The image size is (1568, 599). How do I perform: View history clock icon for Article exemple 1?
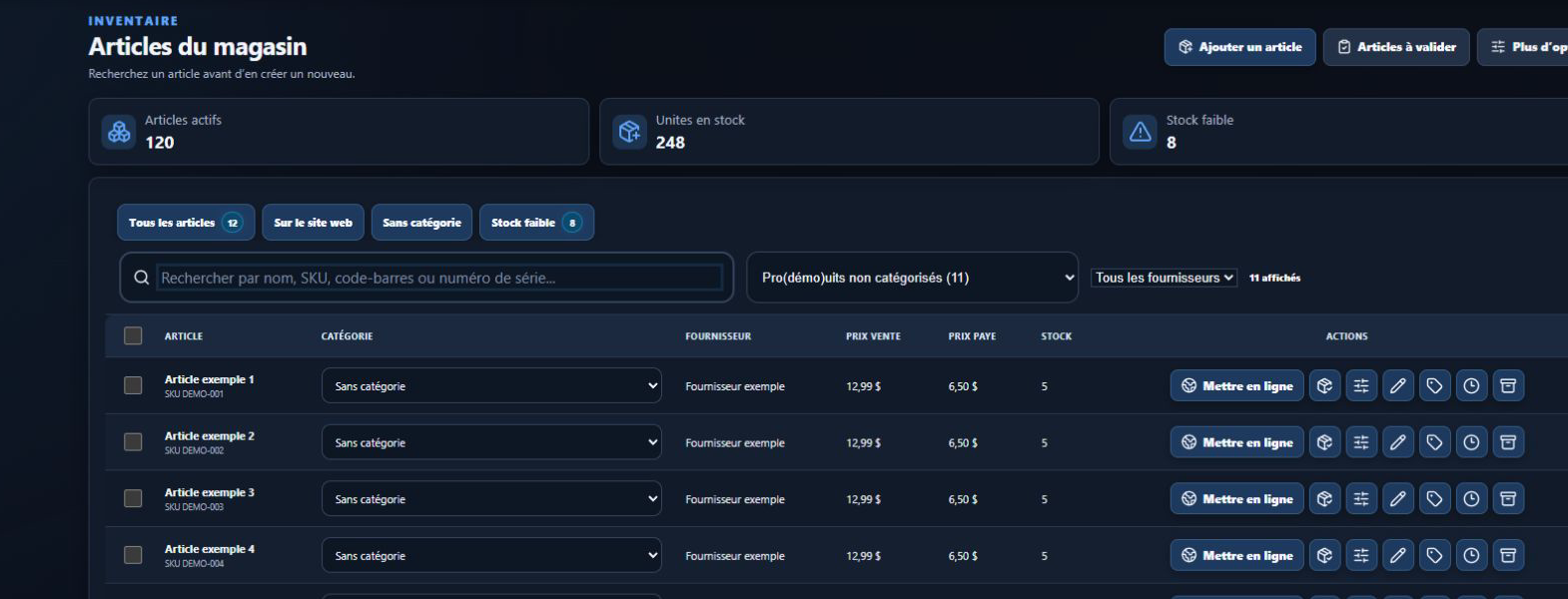(x=1471, y=385)
